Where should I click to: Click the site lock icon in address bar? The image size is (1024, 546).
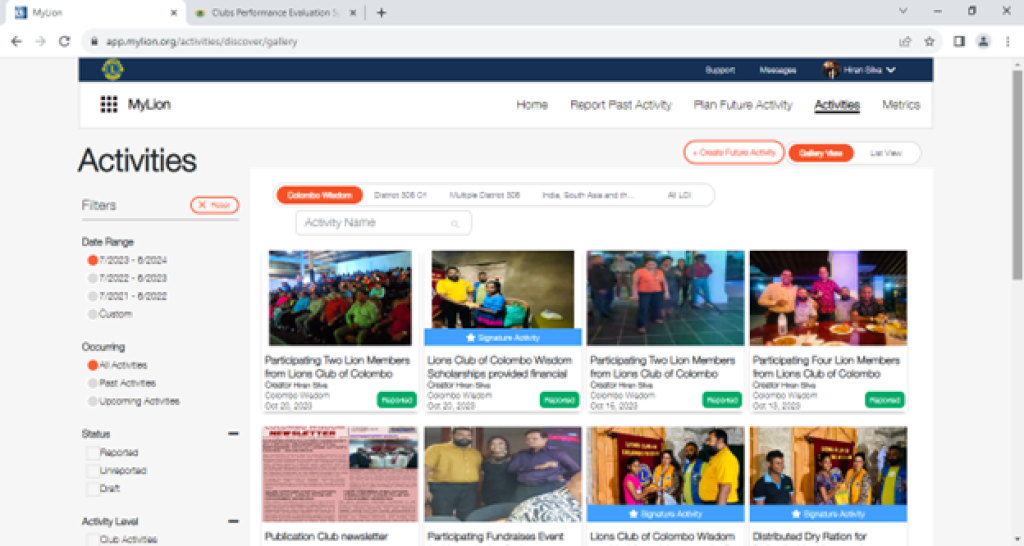(95, 41)
